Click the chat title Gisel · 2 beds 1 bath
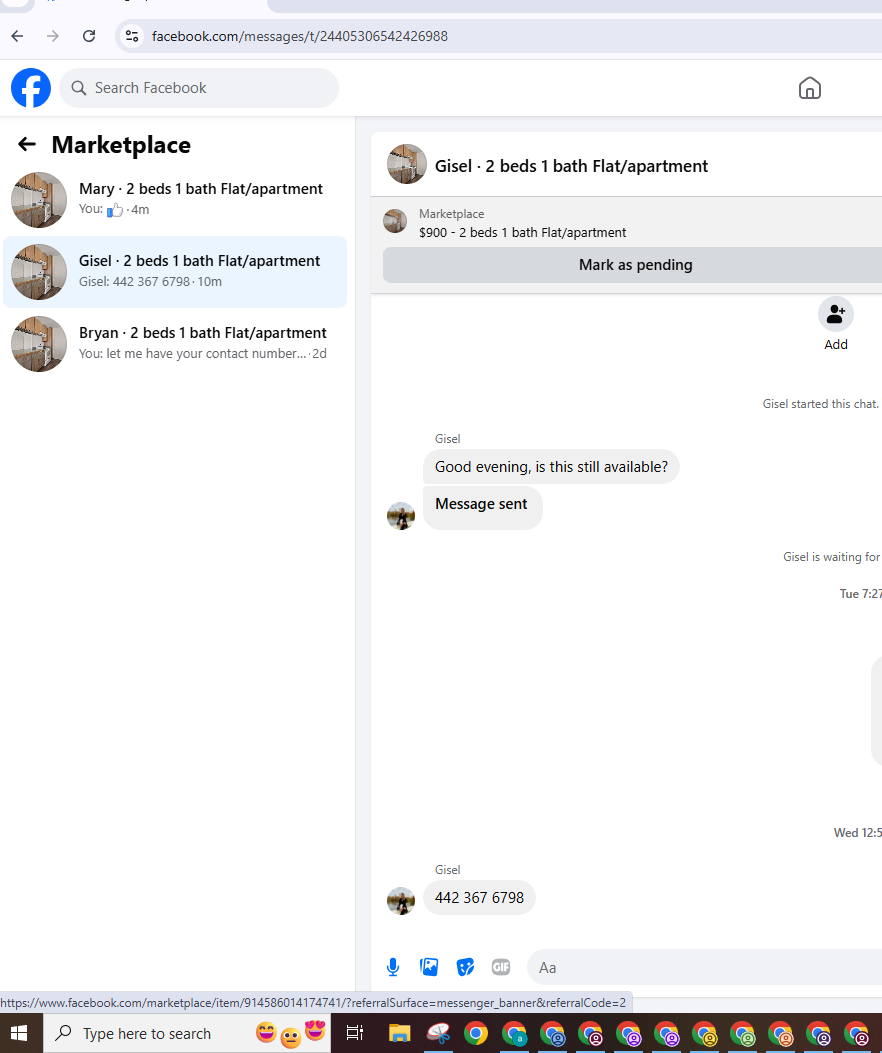The width and height of the screenshot is (882, 1053). point(571,166)
